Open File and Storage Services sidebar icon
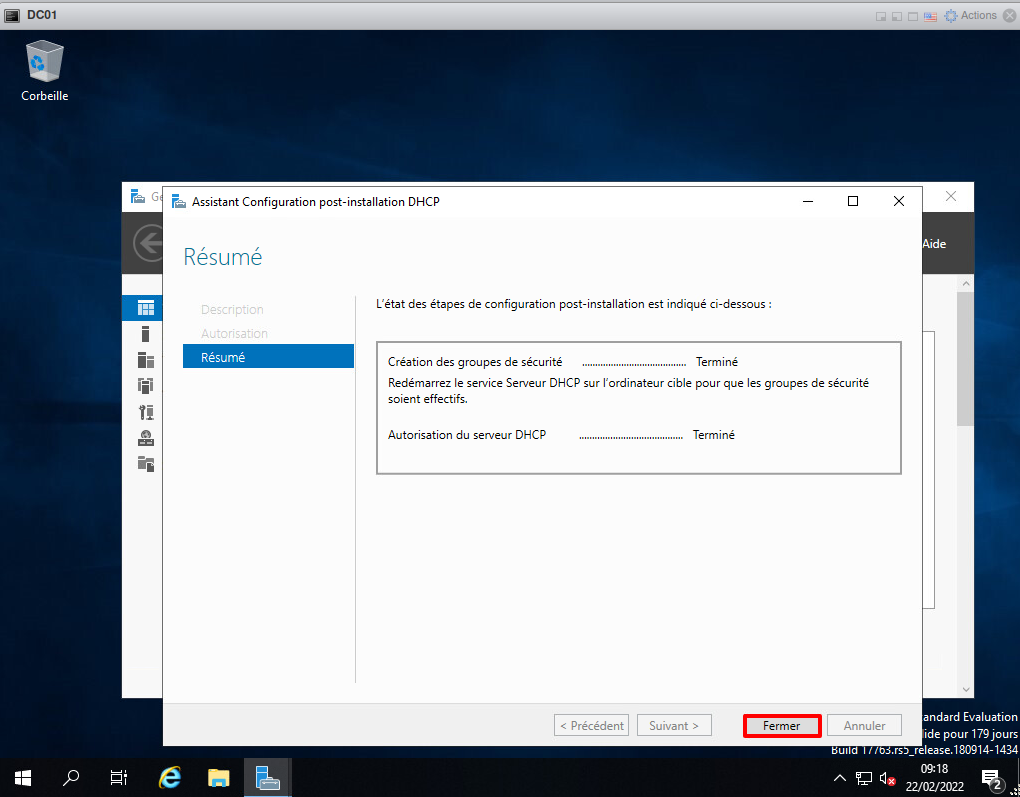The height and width of the screenshot is (797, 1020). tap(146, 464)
